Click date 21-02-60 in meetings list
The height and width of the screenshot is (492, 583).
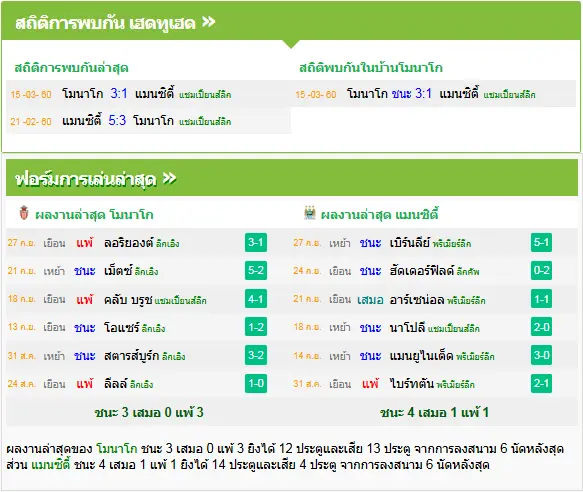click(x=31, y=122)
